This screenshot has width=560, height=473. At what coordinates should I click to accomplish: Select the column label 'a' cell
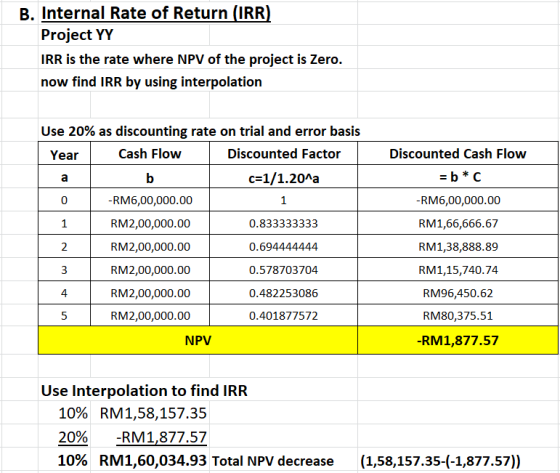(64, 177)
